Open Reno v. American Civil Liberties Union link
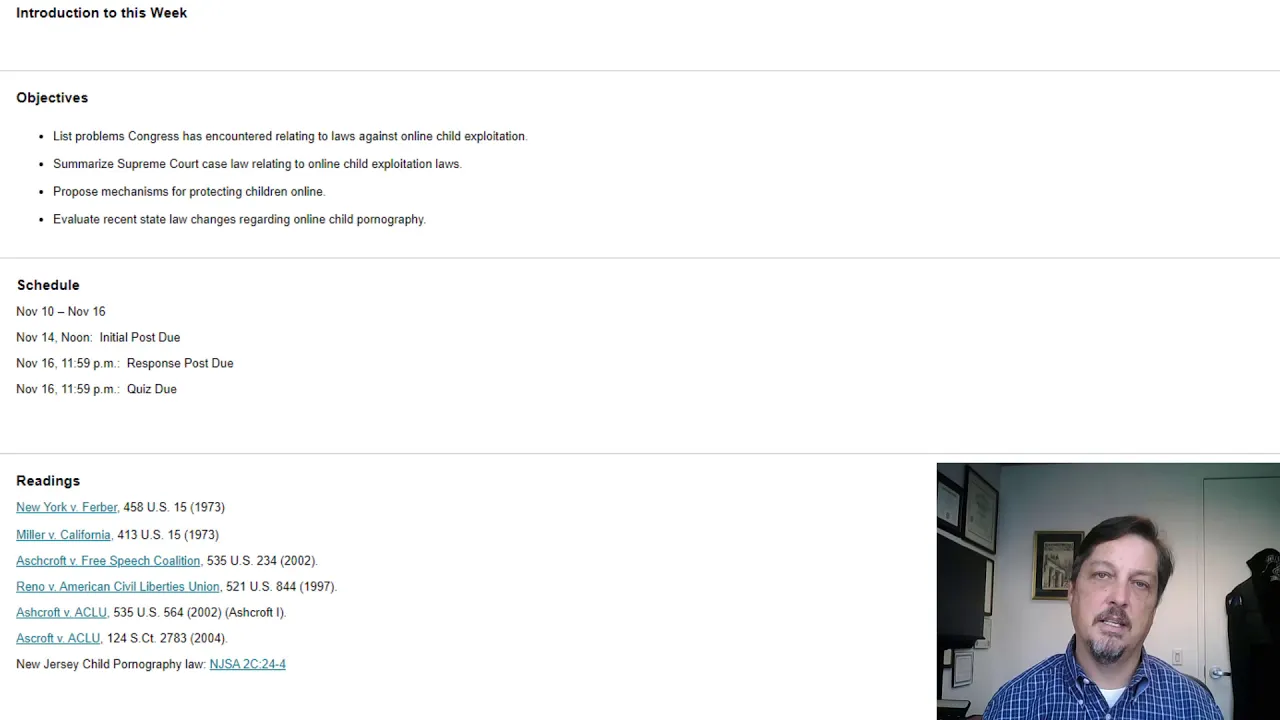 pos(118,587)
